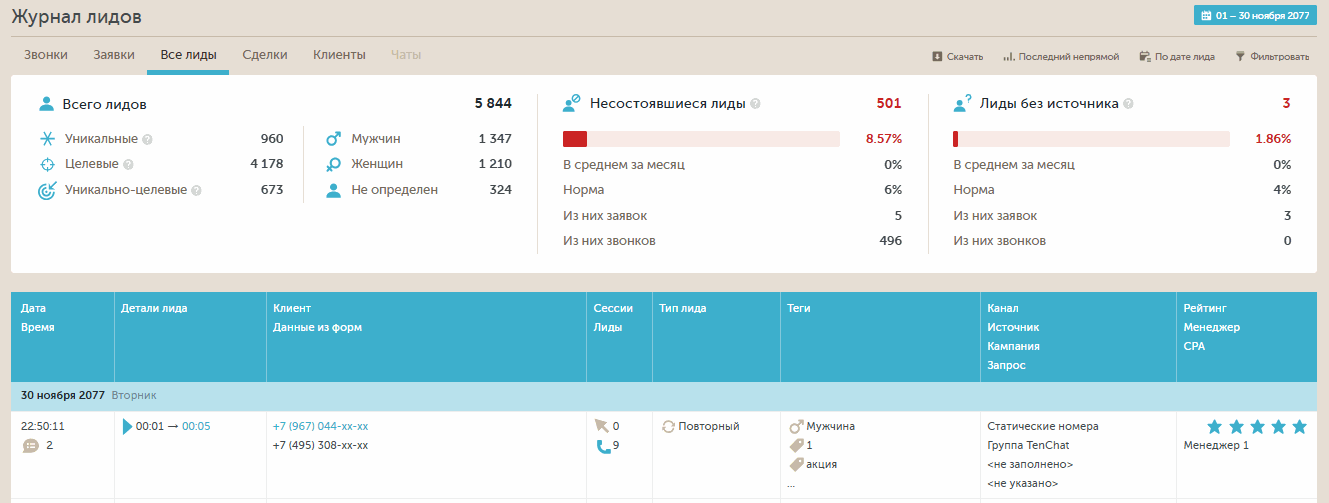Screen dimensions: 1329x503
Task: Click the red 501 failed leads count
Action: [x=889, y=103]
